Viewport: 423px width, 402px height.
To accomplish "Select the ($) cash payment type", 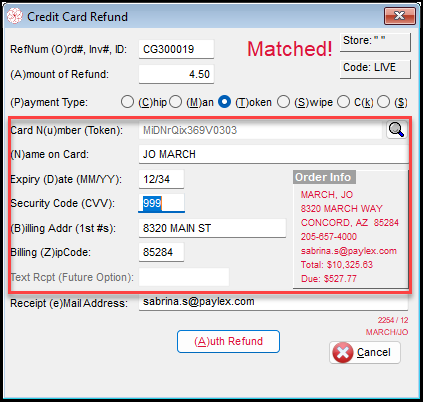I will 384,102.
